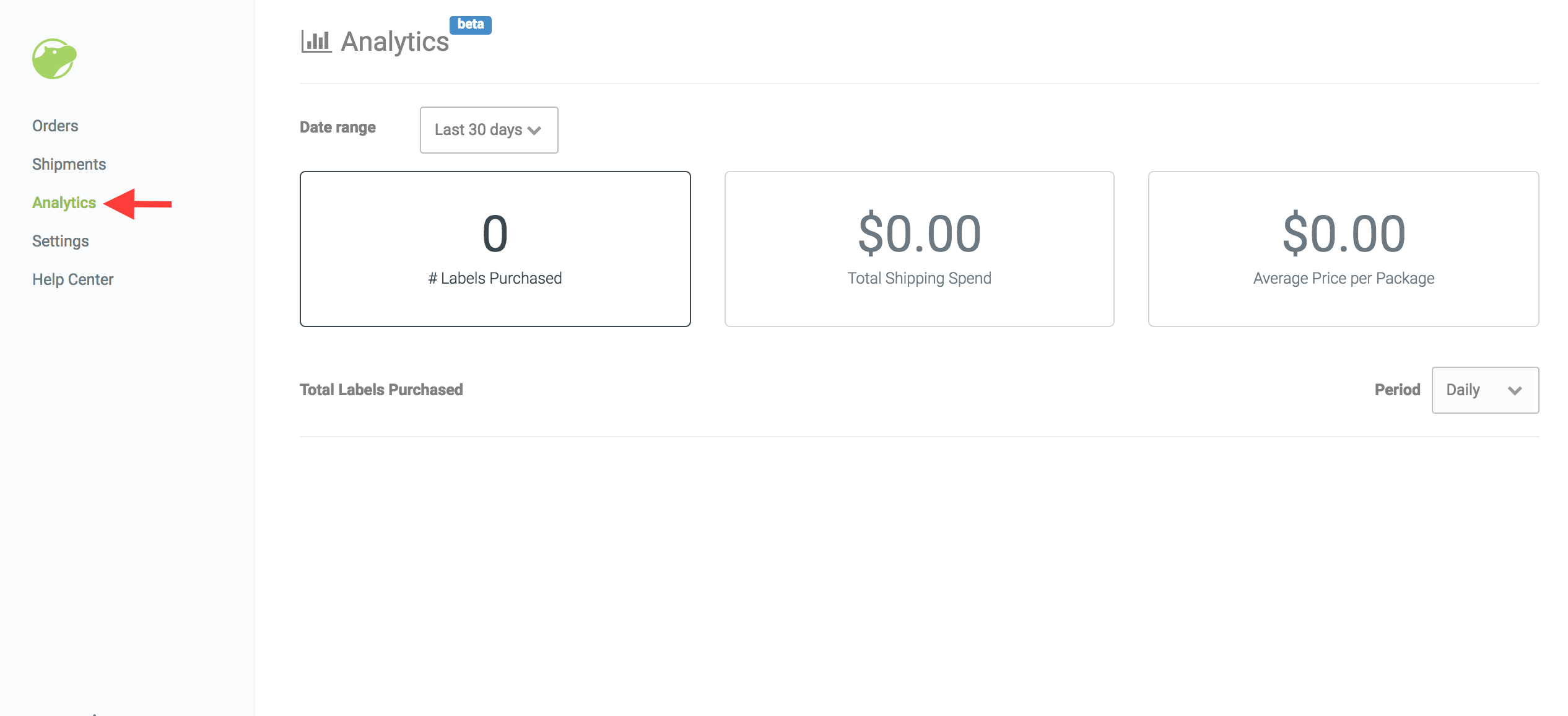Open the Last 30 days dropdown
The width and height of the screenshot is (1568, 716).
click(489, 130)
